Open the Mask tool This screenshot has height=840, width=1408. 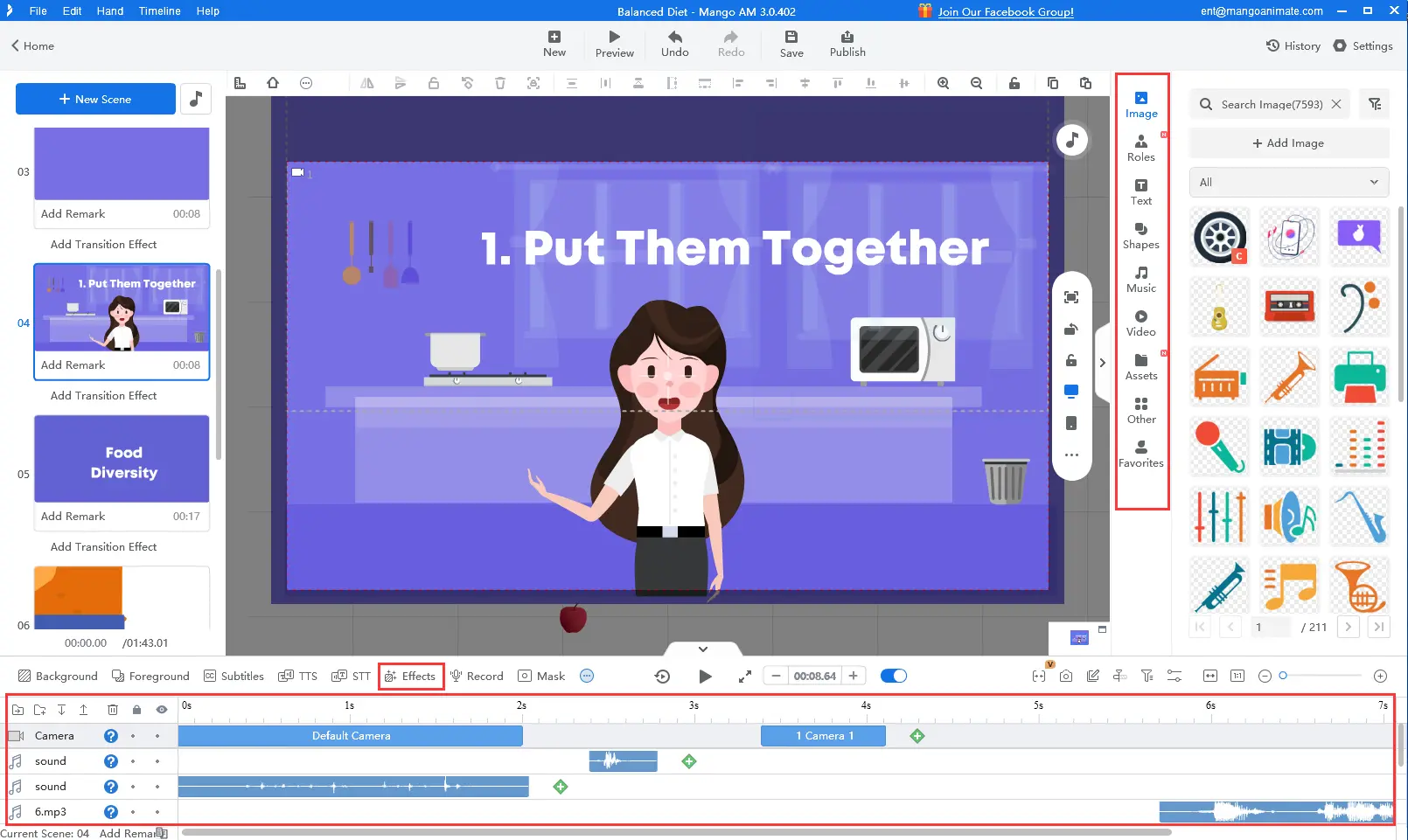pyautogui.click(x=541, y=675)
